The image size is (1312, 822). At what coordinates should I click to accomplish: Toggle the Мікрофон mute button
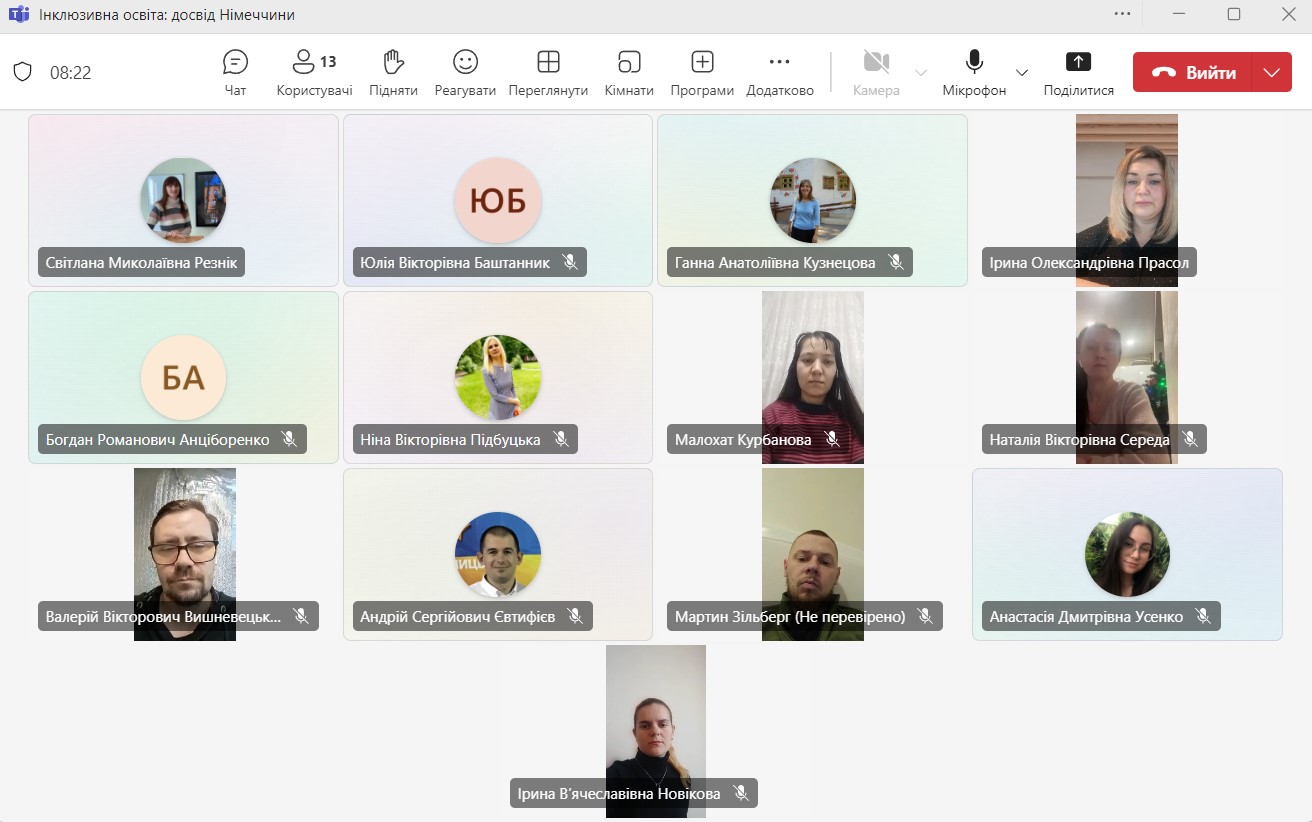coord(973,72)
